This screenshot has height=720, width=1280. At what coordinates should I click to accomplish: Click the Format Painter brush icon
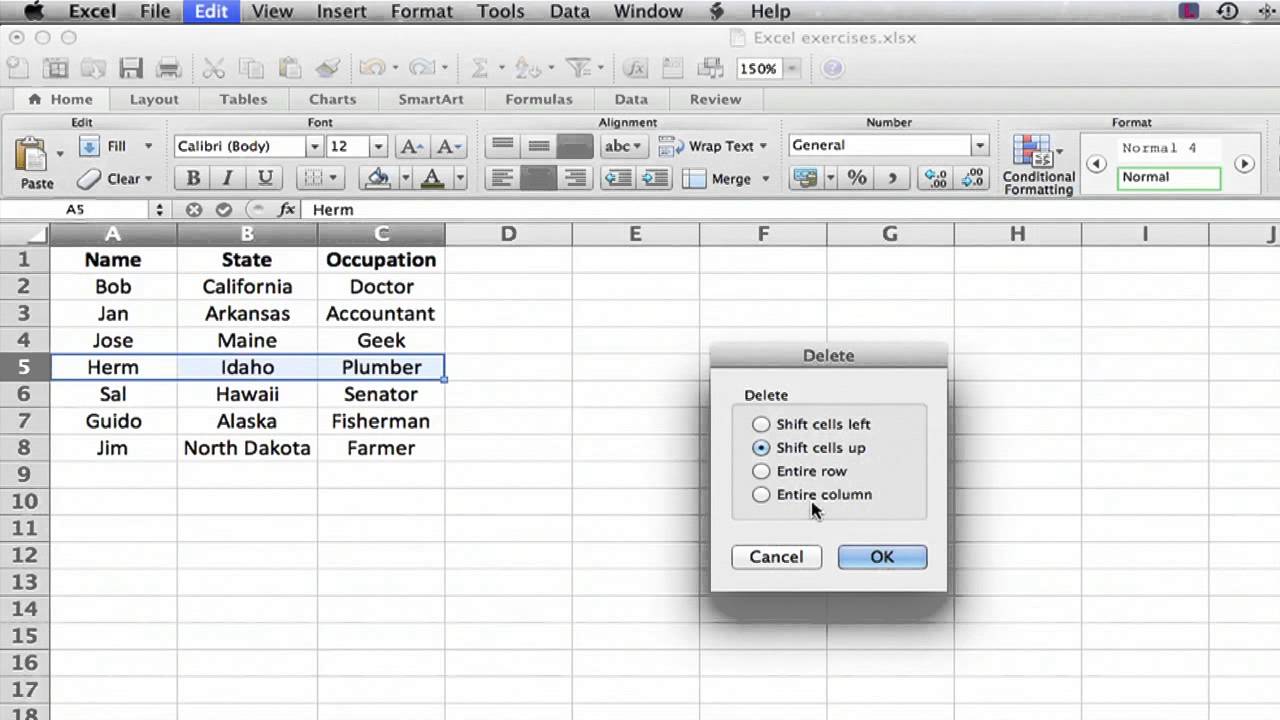click(328, 68)
